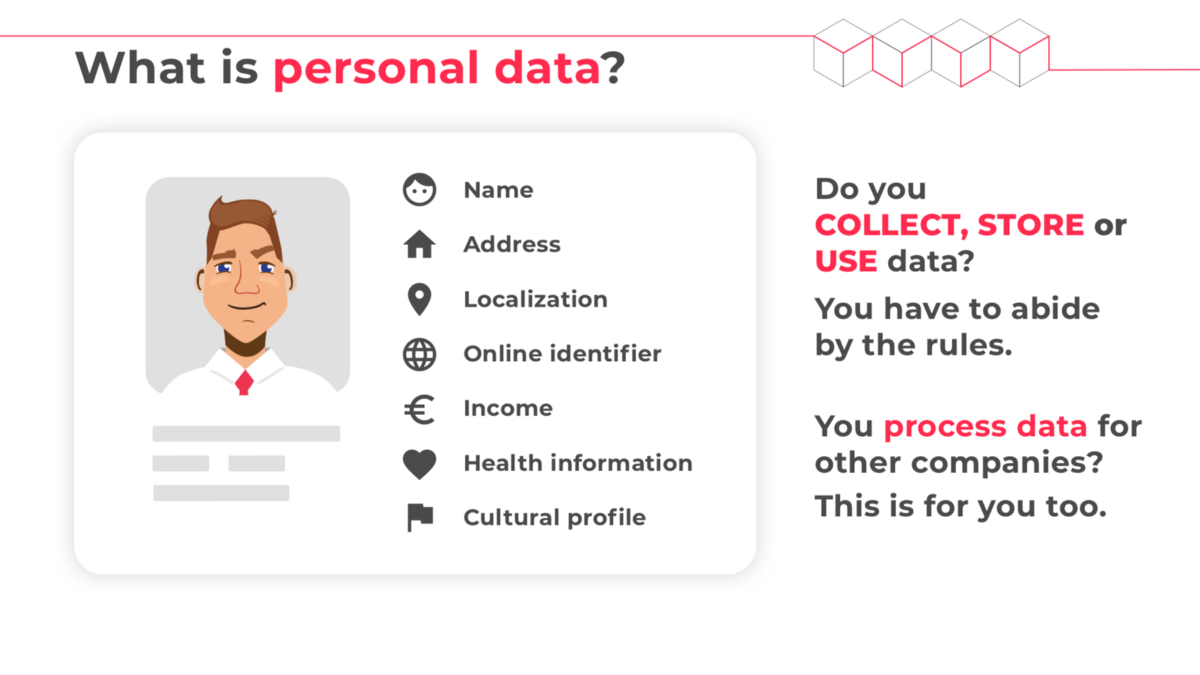The image size is (1200, 675).
Task: Select the "Localization" label
Action: pyautogui.click(x=535, y=299)
